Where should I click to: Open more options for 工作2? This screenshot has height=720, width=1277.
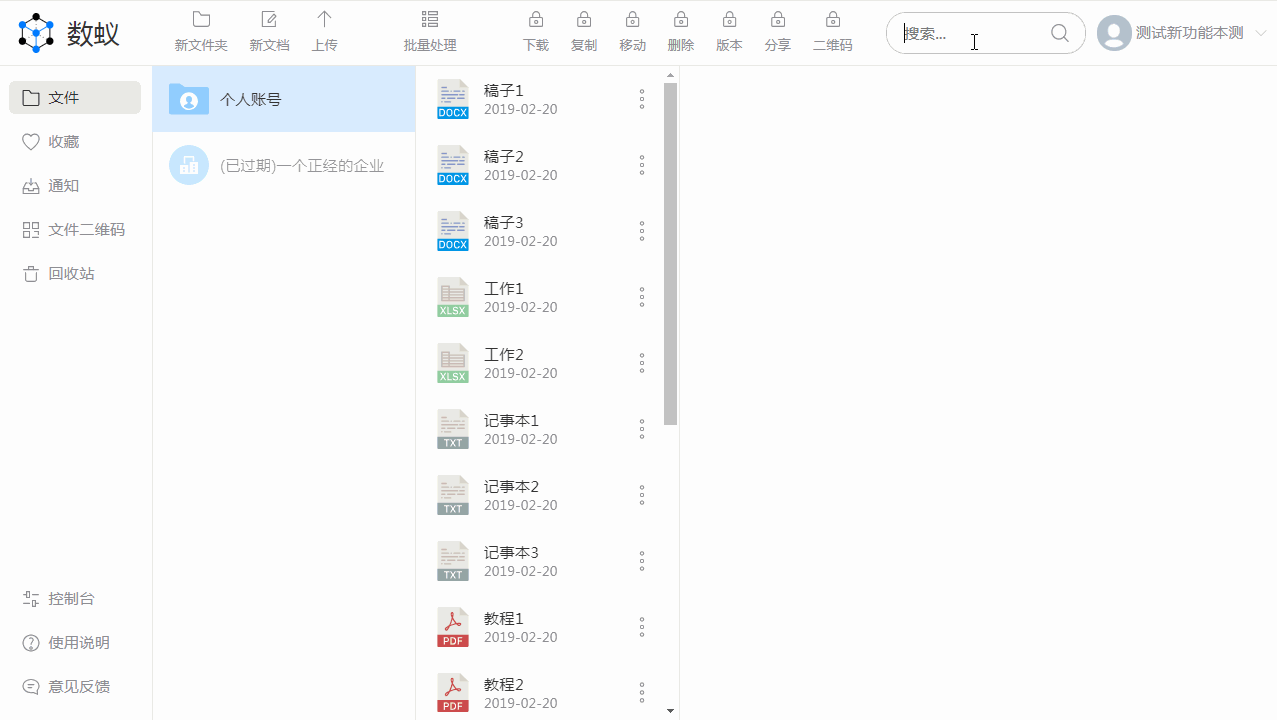point(642,363)
